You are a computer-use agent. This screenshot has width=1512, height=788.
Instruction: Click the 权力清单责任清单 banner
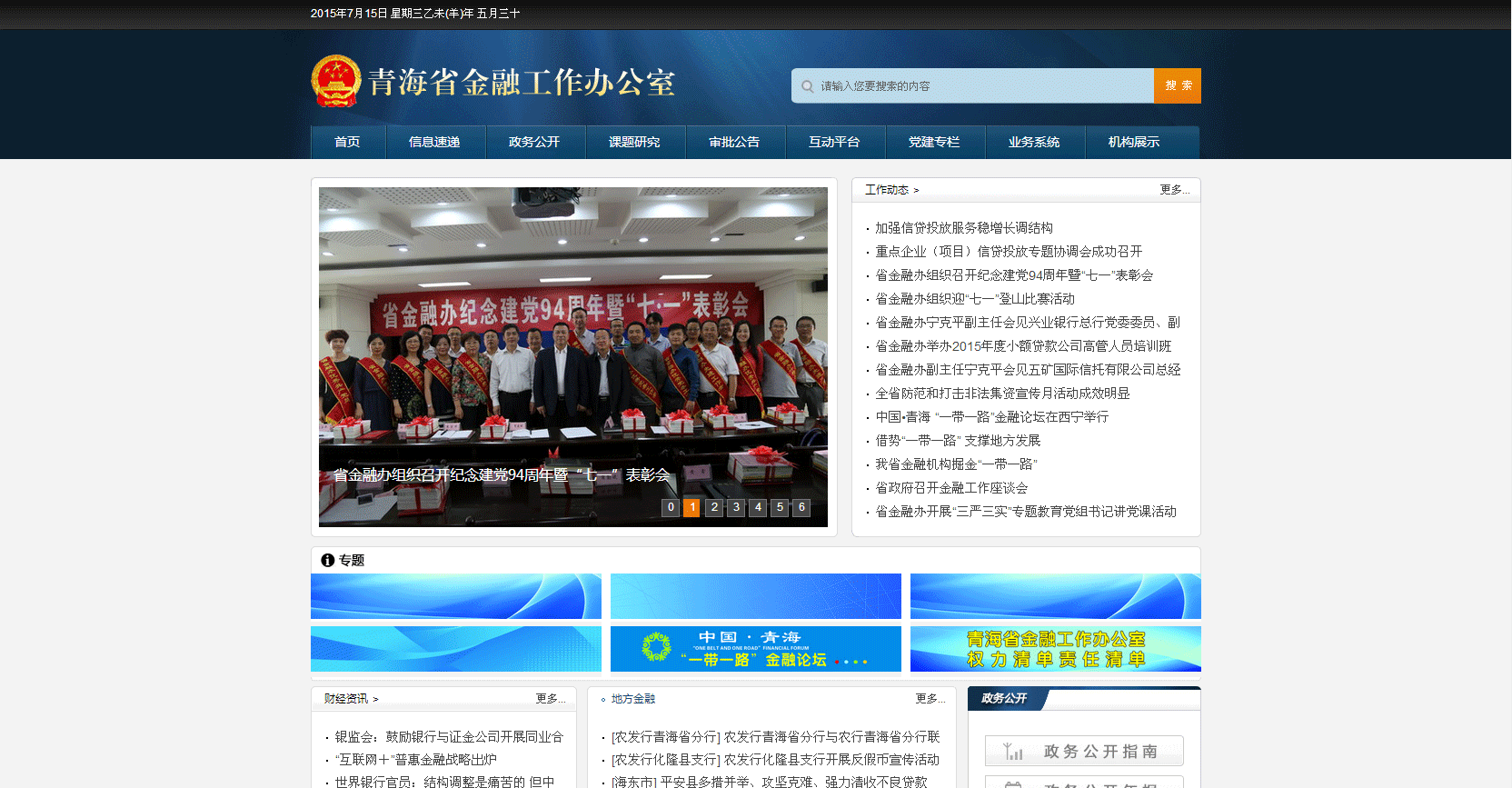coord(1056,649)
